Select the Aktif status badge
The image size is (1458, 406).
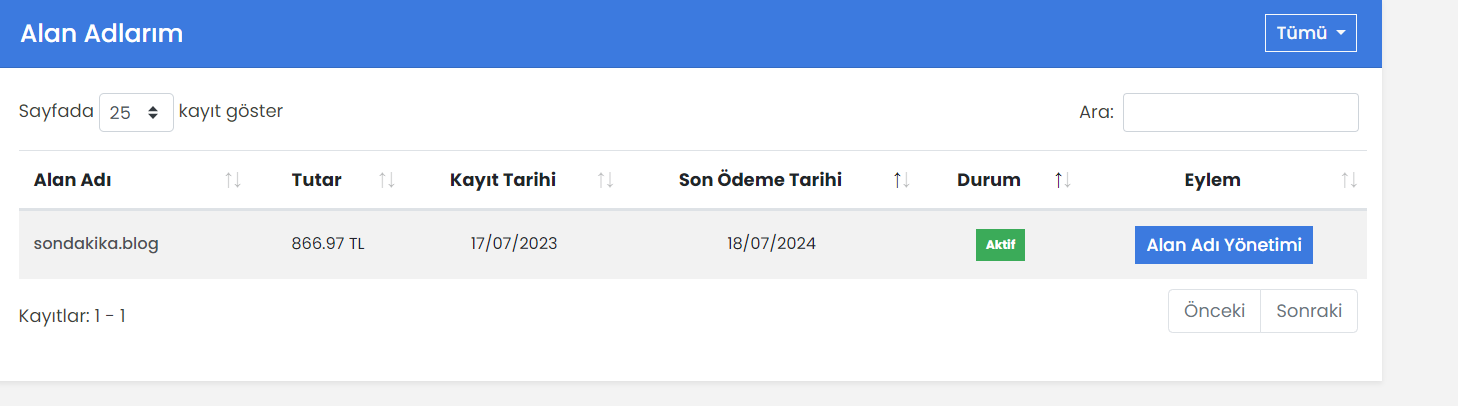pyautogui.click(x=1000, y=245)
